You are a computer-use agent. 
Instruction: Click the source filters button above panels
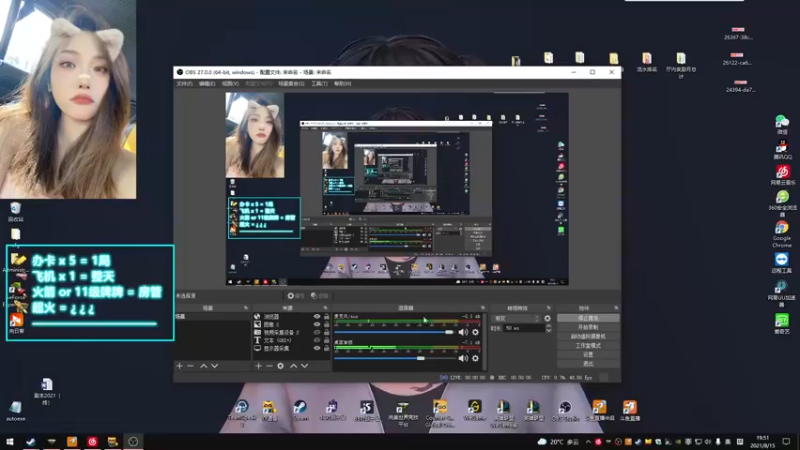tap(319, 296)
